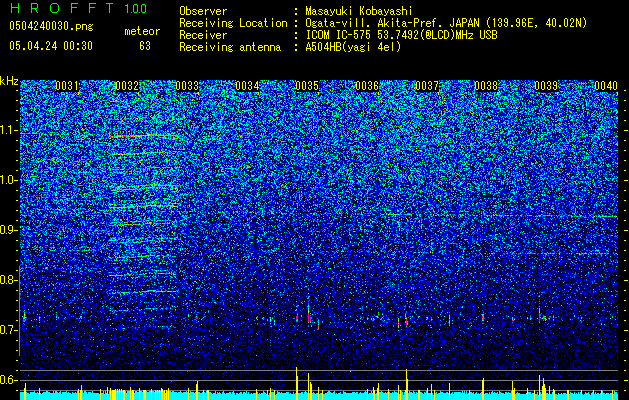Click the 0.6 kHz axis label
629x400 pixels.
pyautogui.click(x=8, y=380)
